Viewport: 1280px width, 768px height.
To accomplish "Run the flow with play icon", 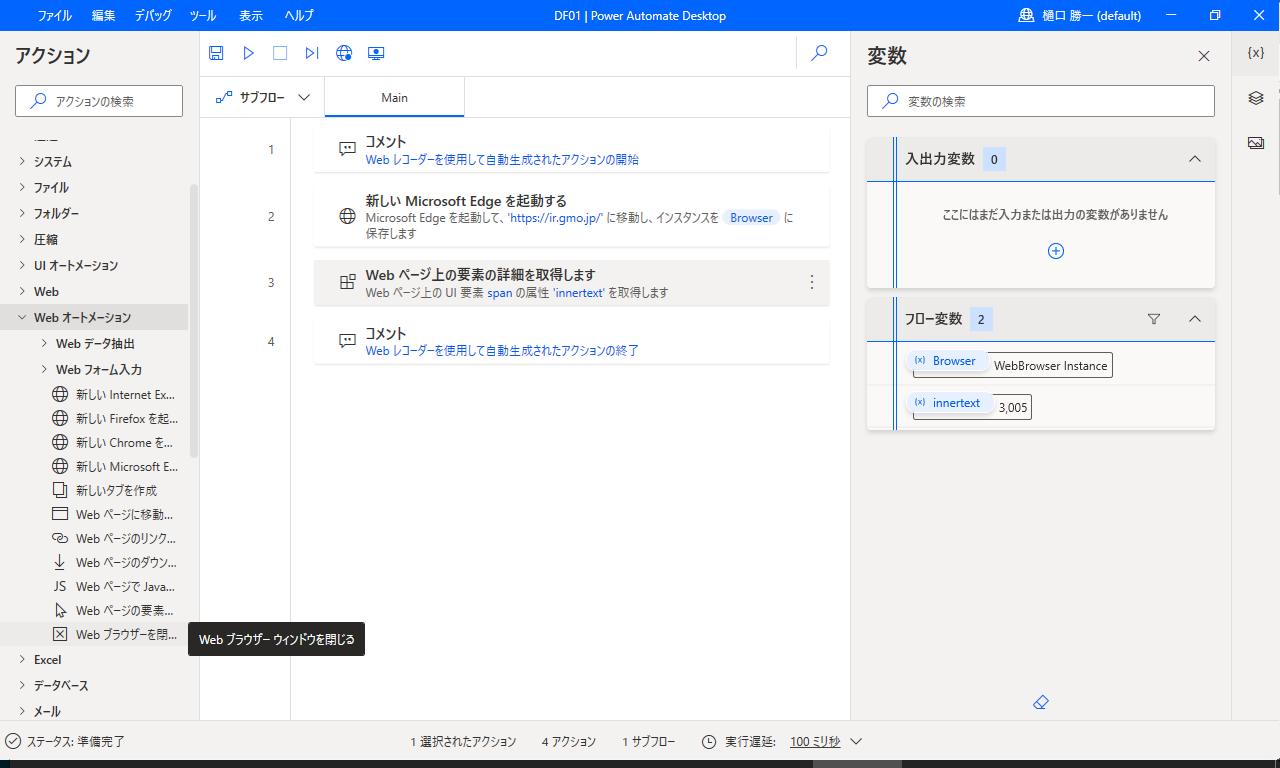I will pos(248,53).
